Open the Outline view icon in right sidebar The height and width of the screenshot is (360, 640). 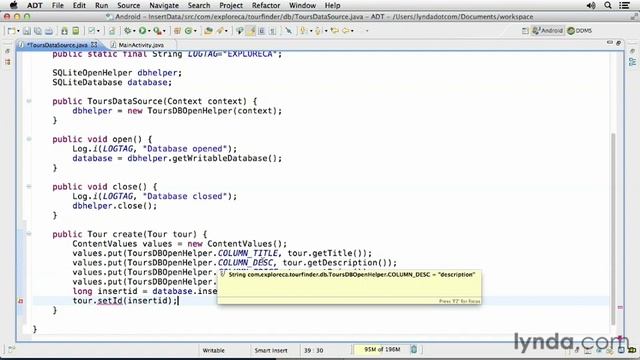(632, 62)
